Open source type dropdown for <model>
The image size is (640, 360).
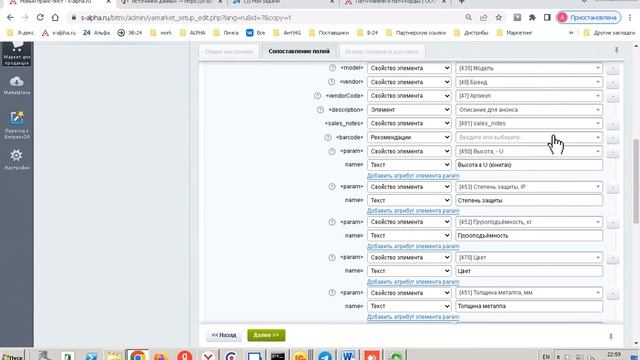[x=409, y=68]
